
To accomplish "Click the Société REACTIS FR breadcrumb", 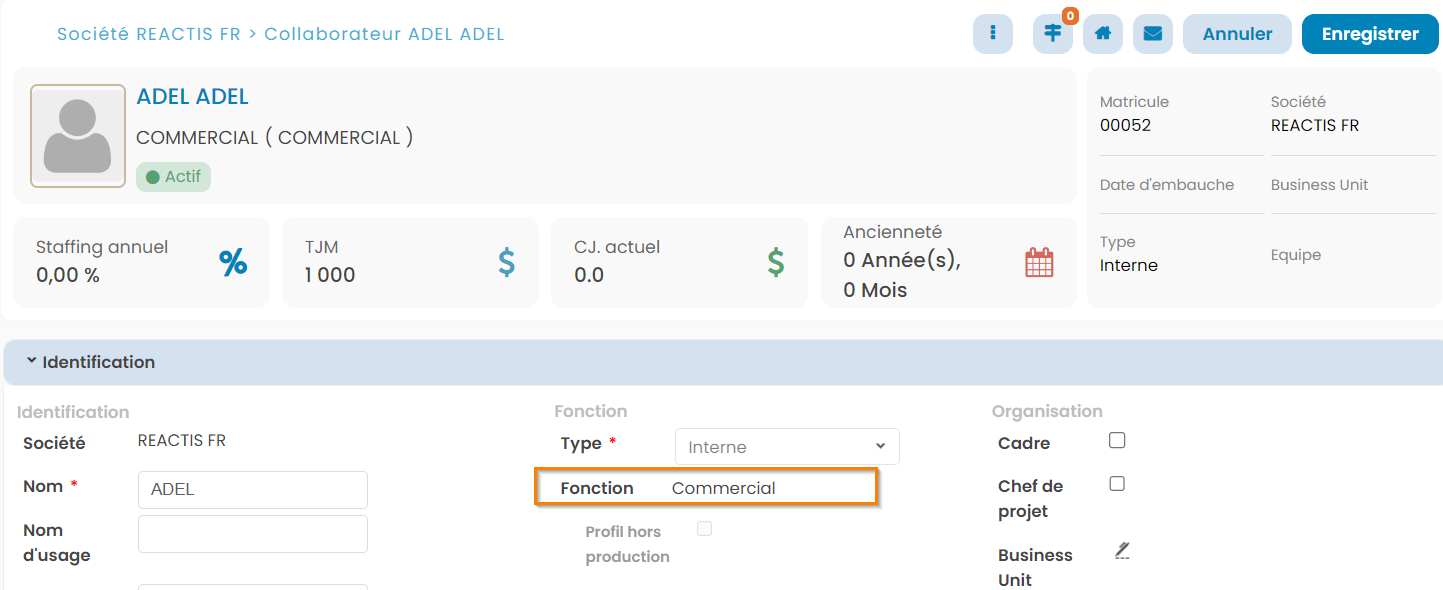I will 148,34.
